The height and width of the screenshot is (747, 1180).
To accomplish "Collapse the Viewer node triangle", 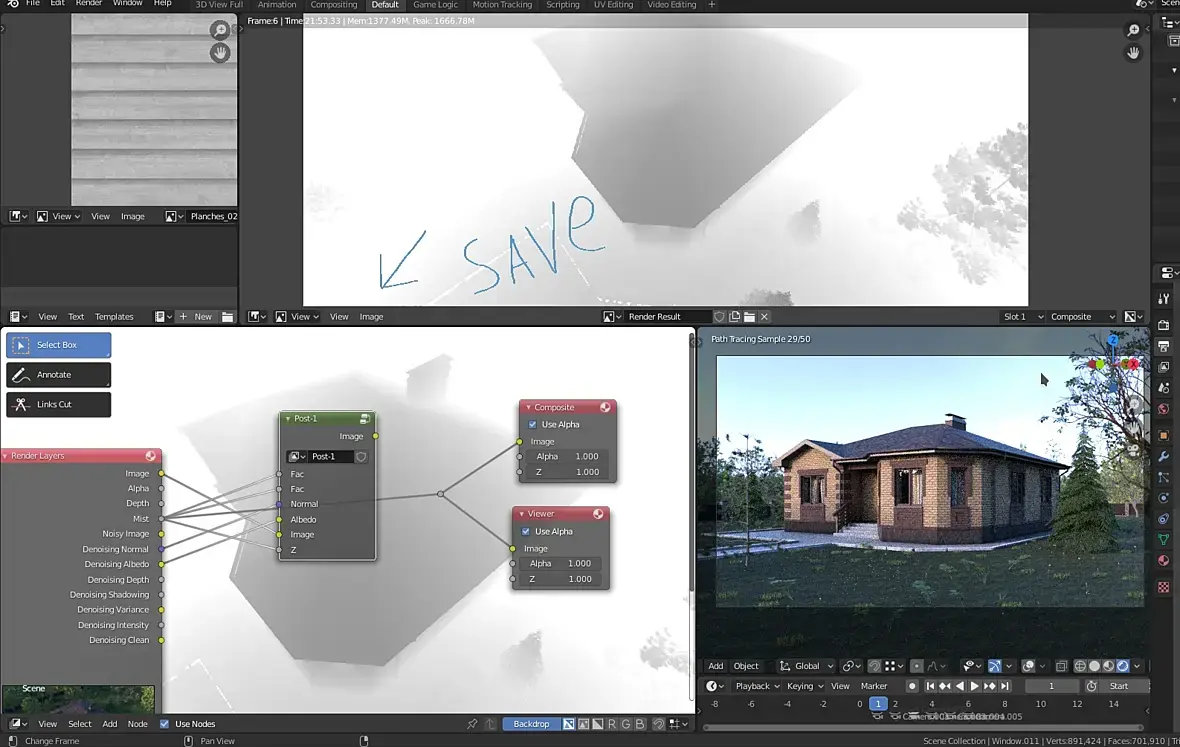I will [x=522, y=514].
